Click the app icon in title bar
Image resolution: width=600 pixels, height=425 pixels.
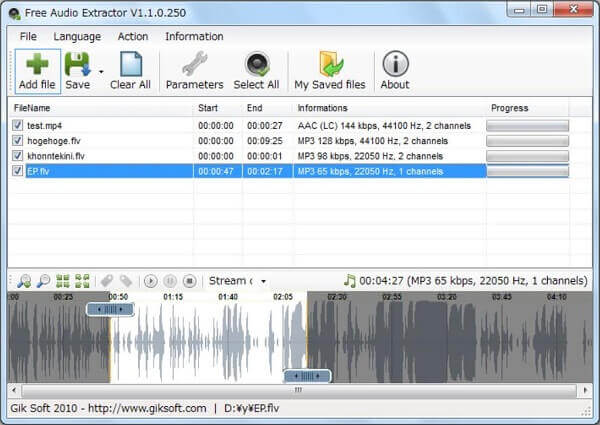[15, 13]
